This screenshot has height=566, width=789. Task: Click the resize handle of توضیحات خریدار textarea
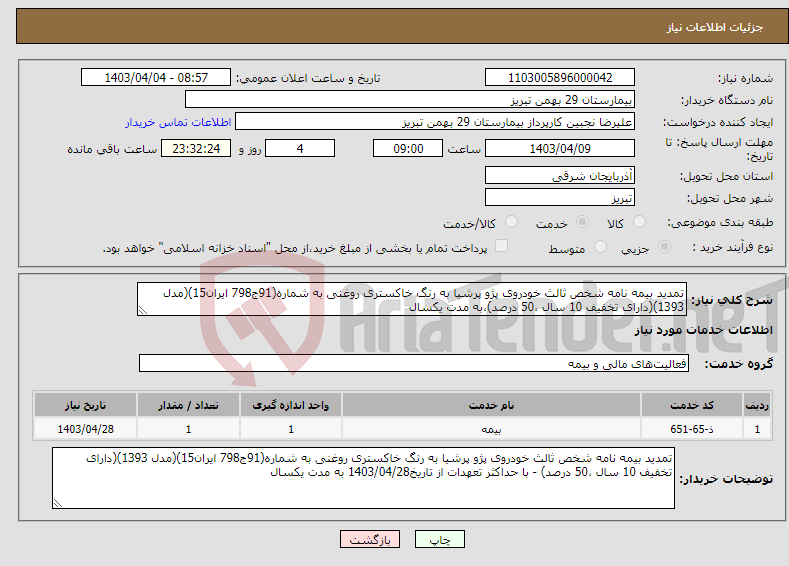(x=58, y=503)
